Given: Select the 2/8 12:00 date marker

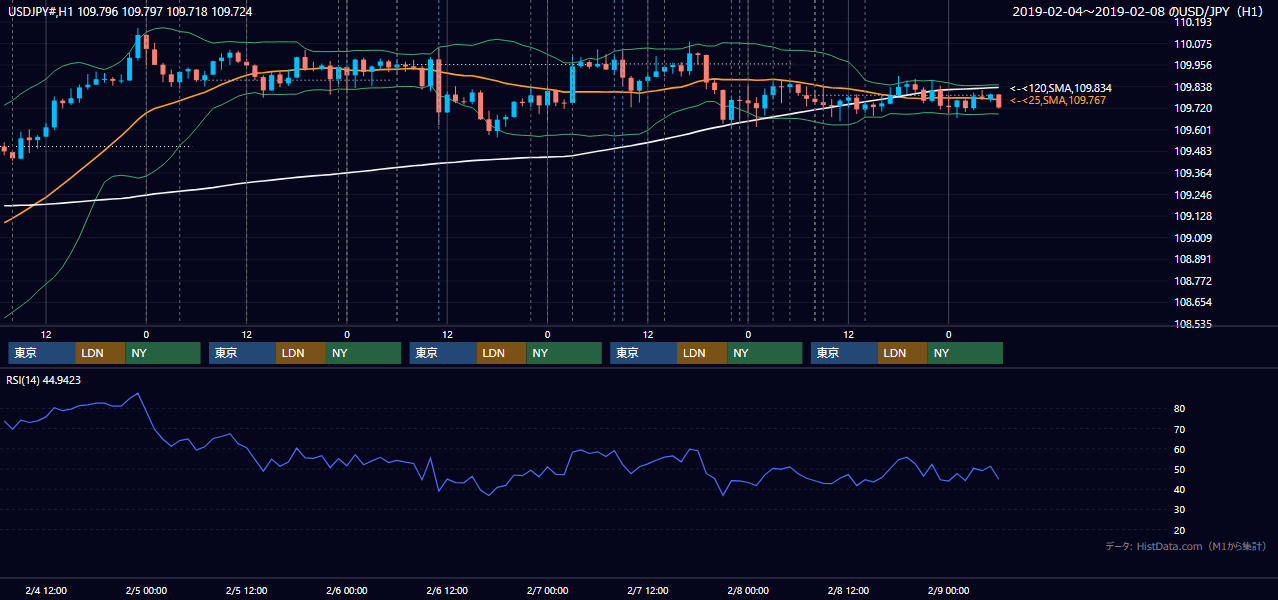Looking at the screenshot, I should point(848,590).
